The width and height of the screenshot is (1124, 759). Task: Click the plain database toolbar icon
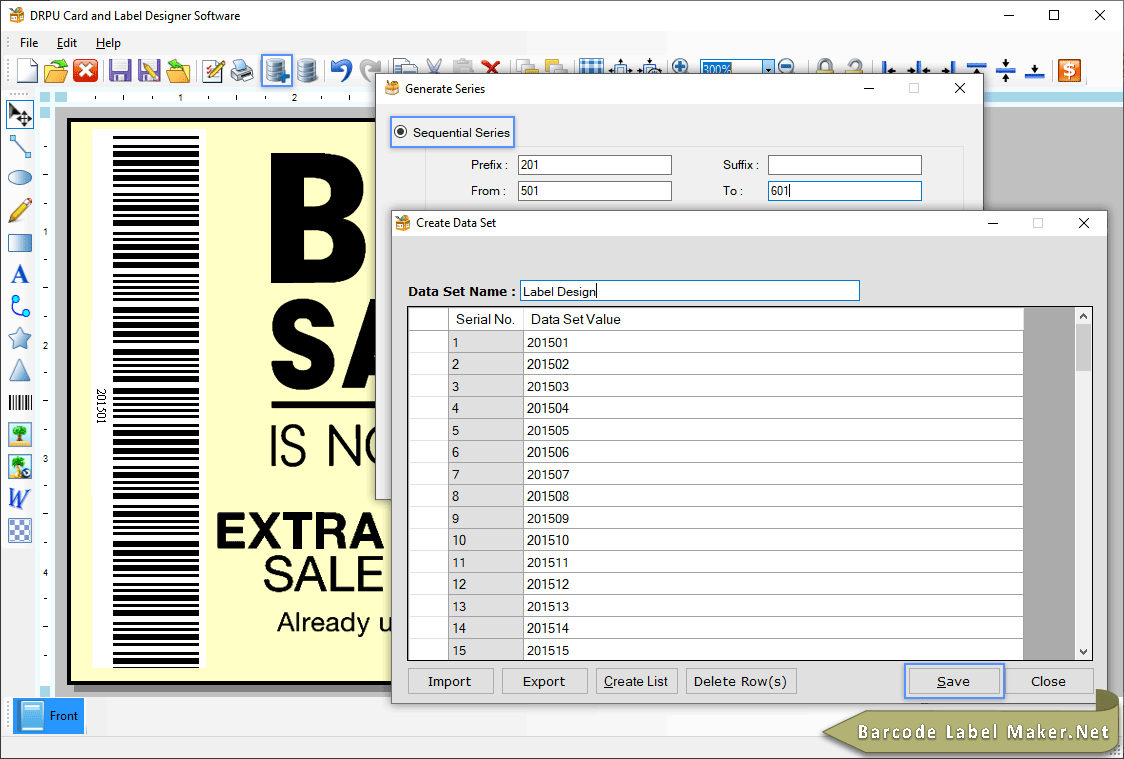tap(308, 71)
